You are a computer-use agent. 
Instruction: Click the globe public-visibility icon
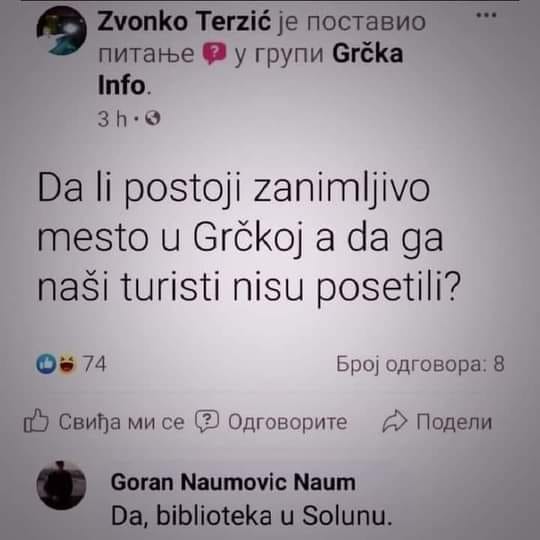153,119
